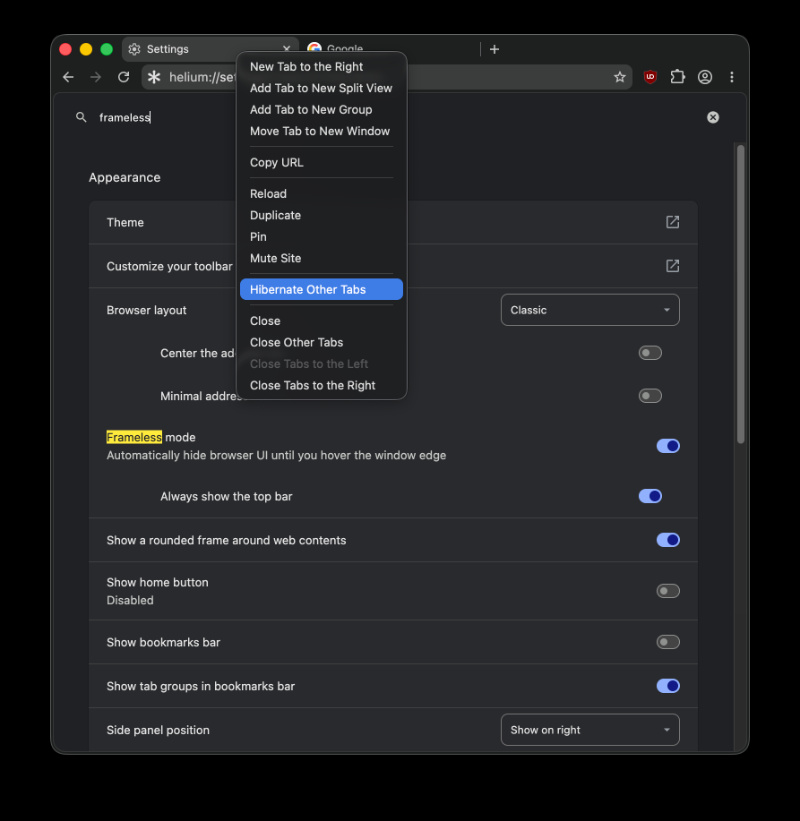The height and width of the screenshot is (821, 800).
Task: Click the highlighted Frameless word
Action: click(x=134, y=437)
